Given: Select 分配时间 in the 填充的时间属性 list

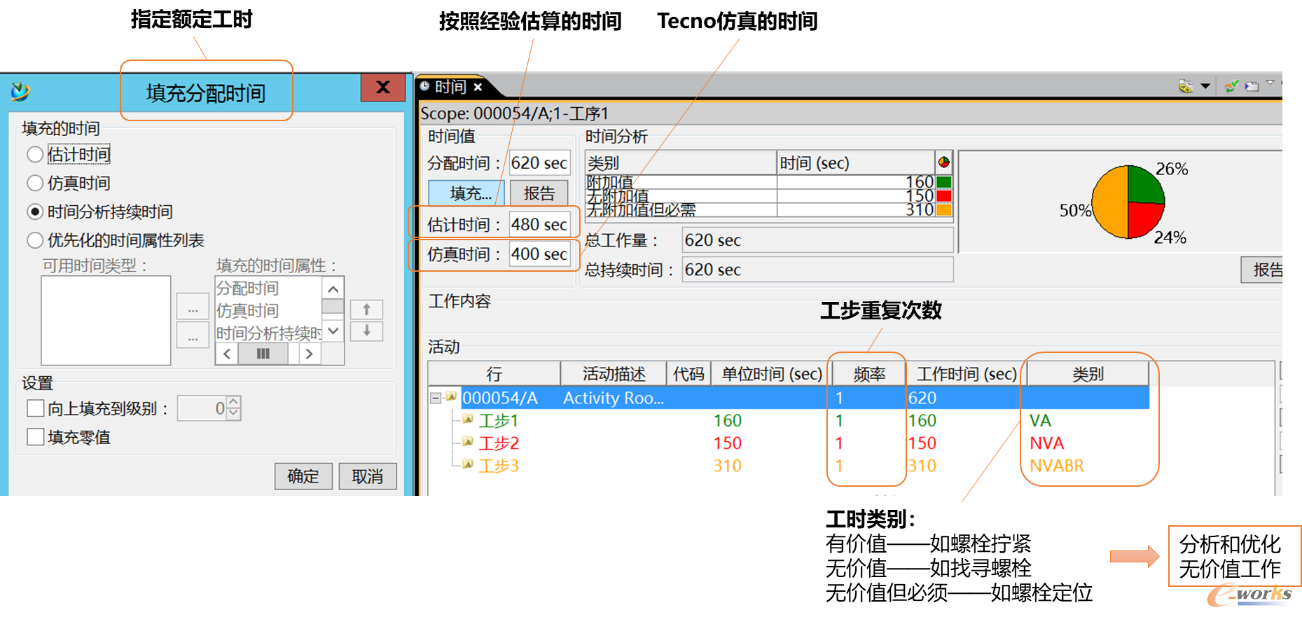Looking at the screenshot, I should [248, 288].
